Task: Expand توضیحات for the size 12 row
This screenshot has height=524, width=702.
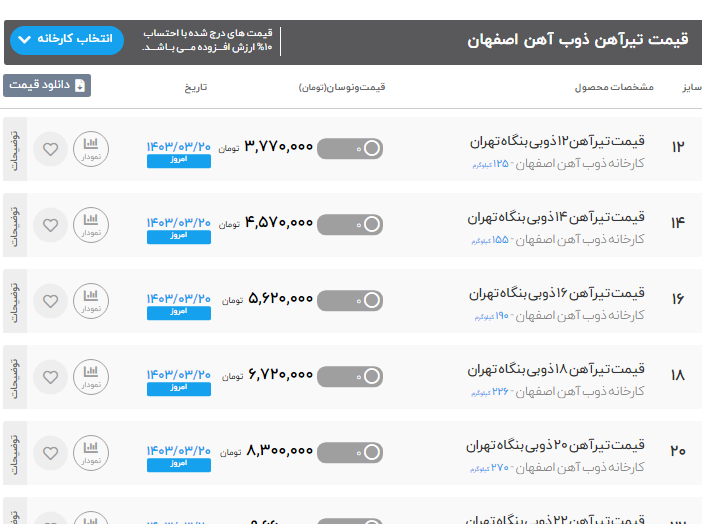Action: click(x=13, y=149)
